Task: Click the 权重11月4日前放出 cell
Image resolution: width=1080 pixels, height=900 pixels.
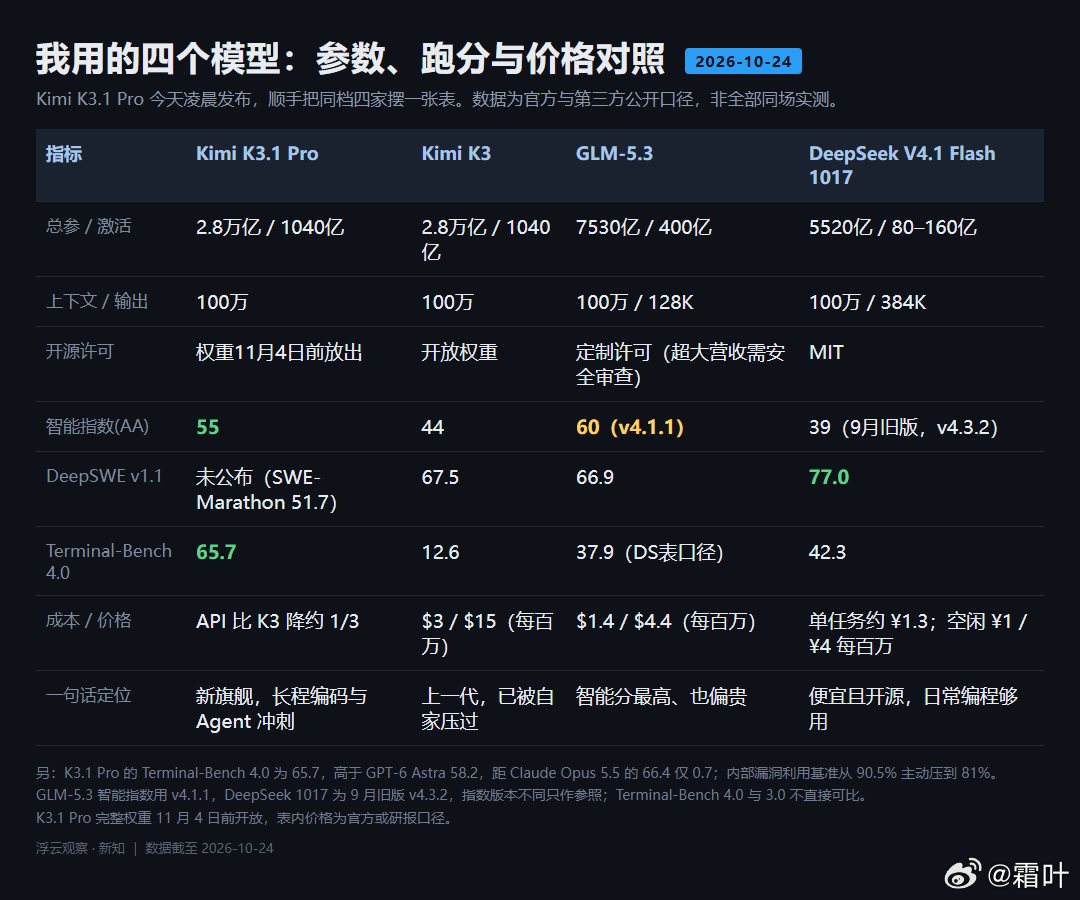Action: 279,352
